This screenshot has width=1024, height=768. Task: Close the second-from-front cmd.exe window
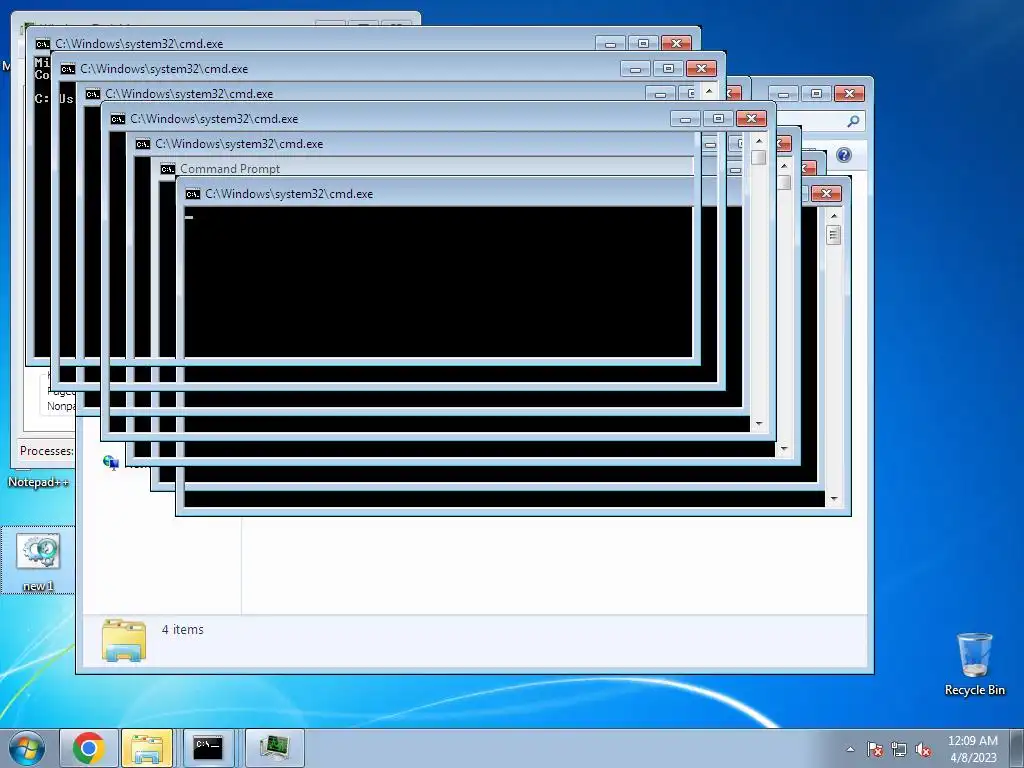point(701,69)
